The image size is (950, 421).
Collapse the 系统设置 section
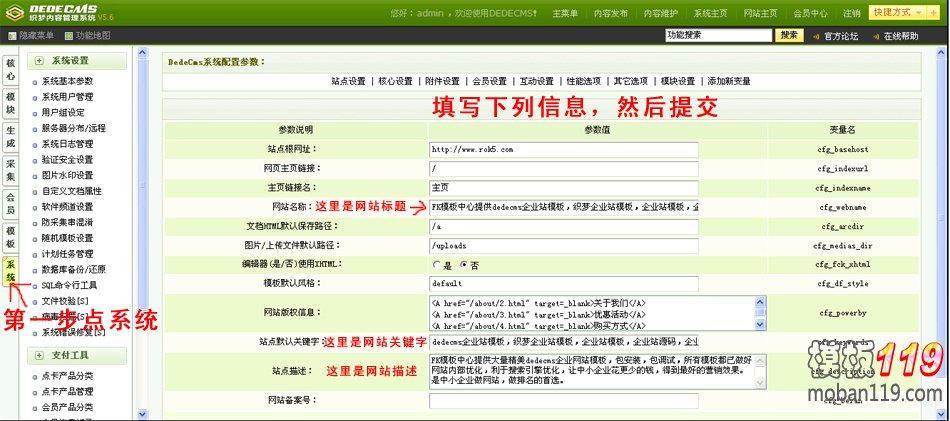[40, 61]
